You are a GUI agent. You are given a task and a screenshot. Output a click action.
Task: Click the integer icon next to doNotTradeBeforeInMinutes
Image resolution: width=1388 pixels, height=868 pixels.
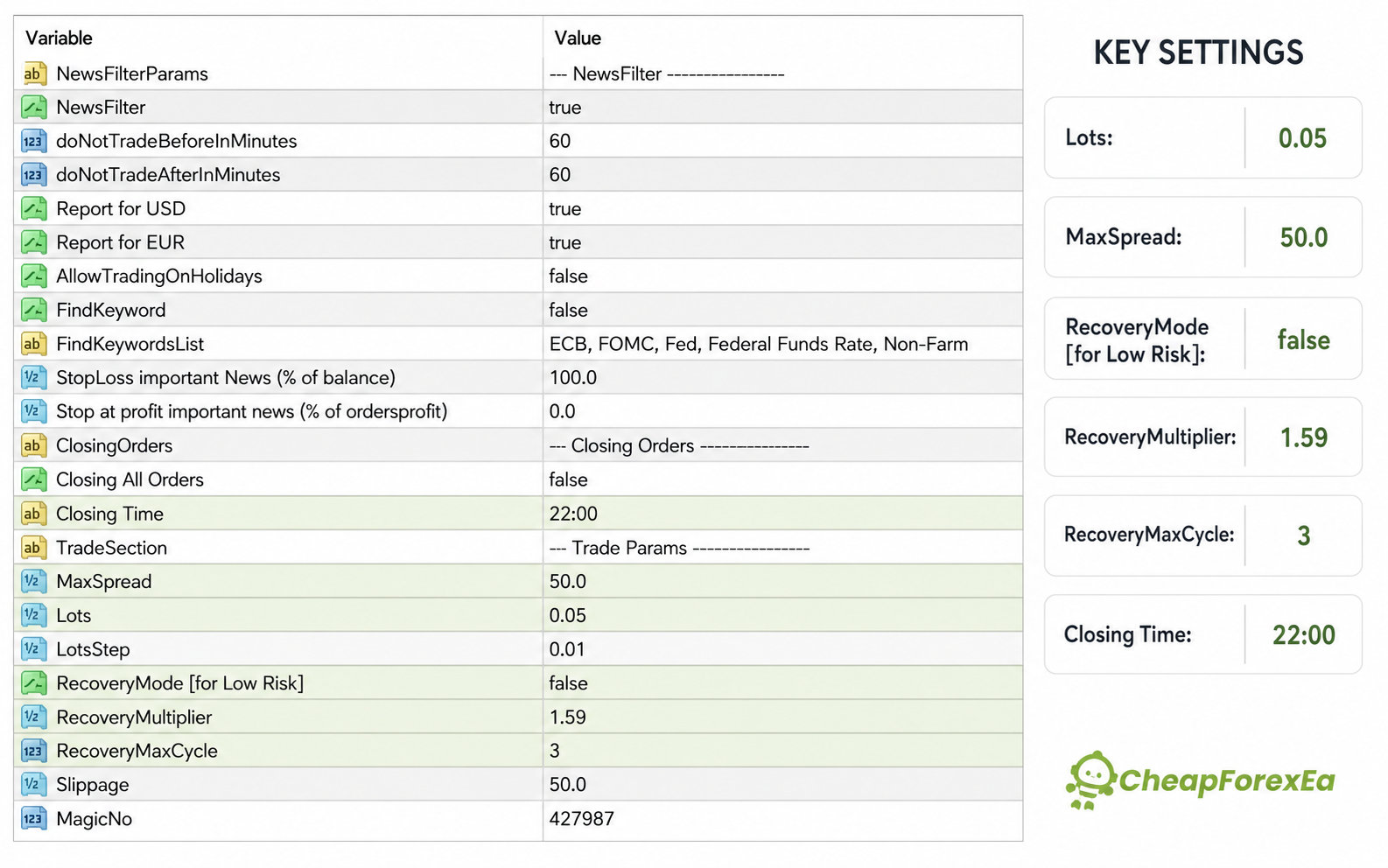coord(33,141)
